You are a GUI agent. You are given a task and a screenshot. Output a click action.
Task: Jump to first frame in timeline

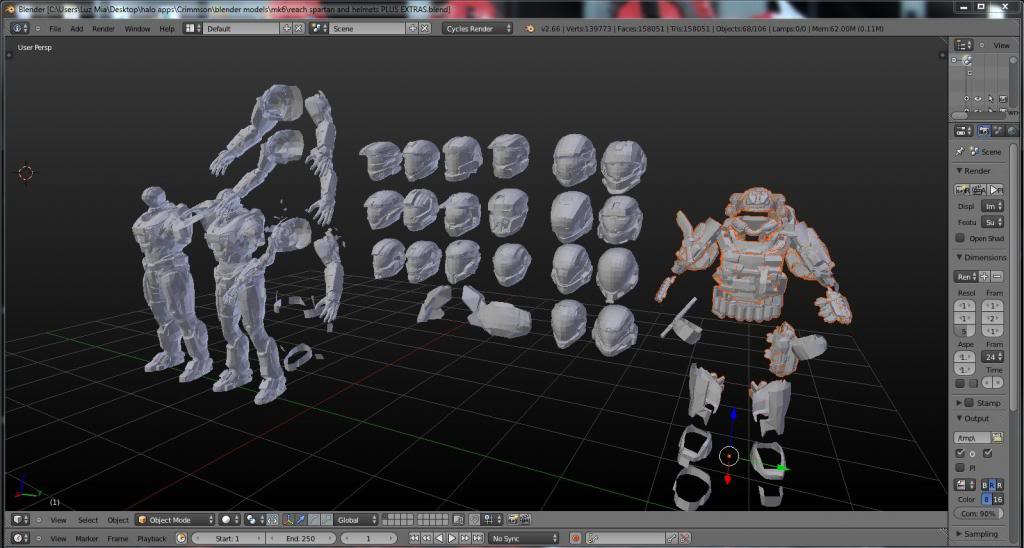pyautogui.click(x=414, y=538)
